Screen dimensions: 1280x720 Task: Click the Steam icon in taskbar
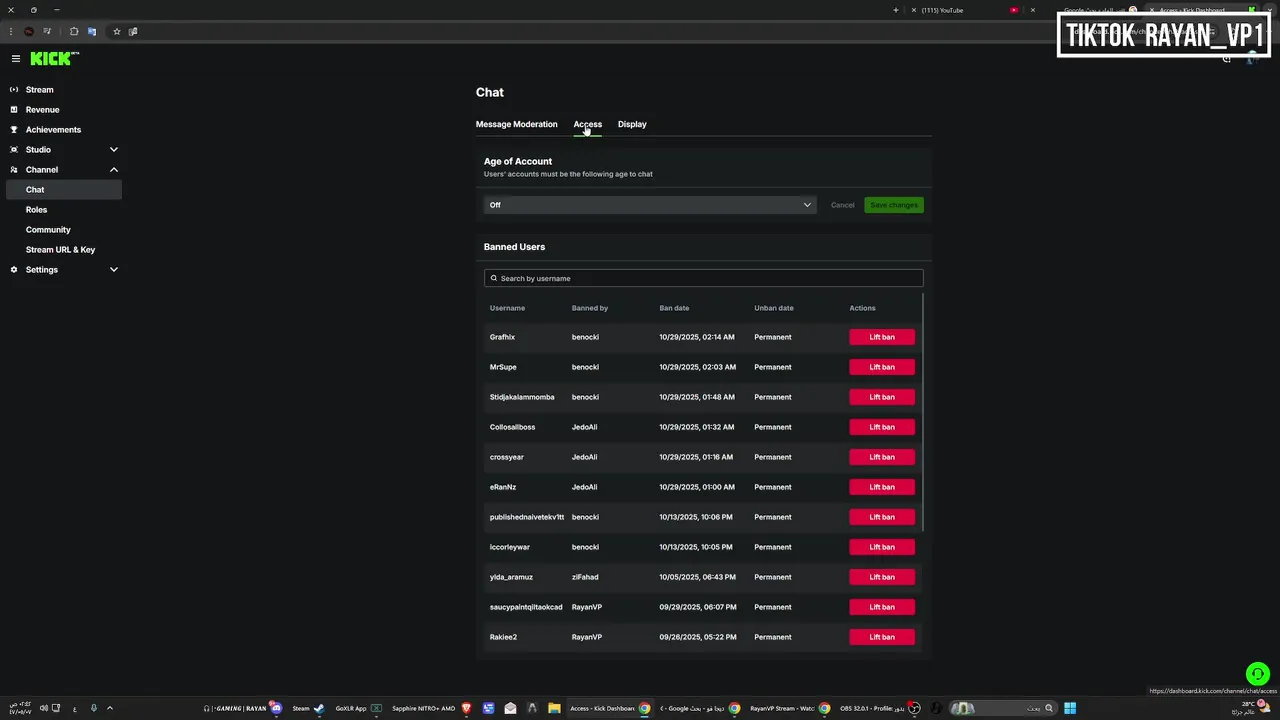coord(319,708)
